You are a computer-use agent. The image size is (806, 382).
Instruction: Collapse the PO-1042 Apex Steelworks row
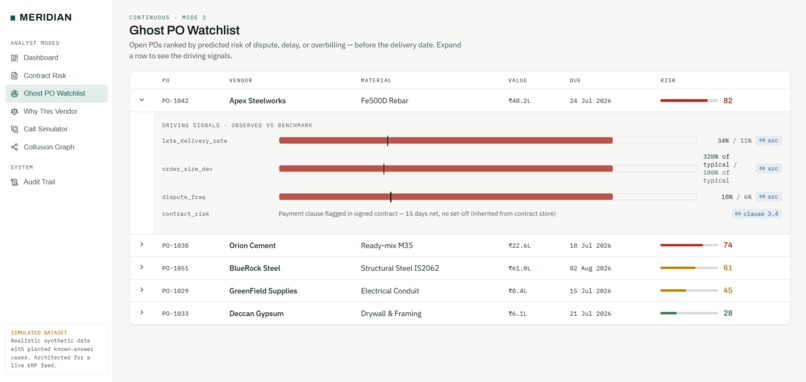tap(142, 100)
